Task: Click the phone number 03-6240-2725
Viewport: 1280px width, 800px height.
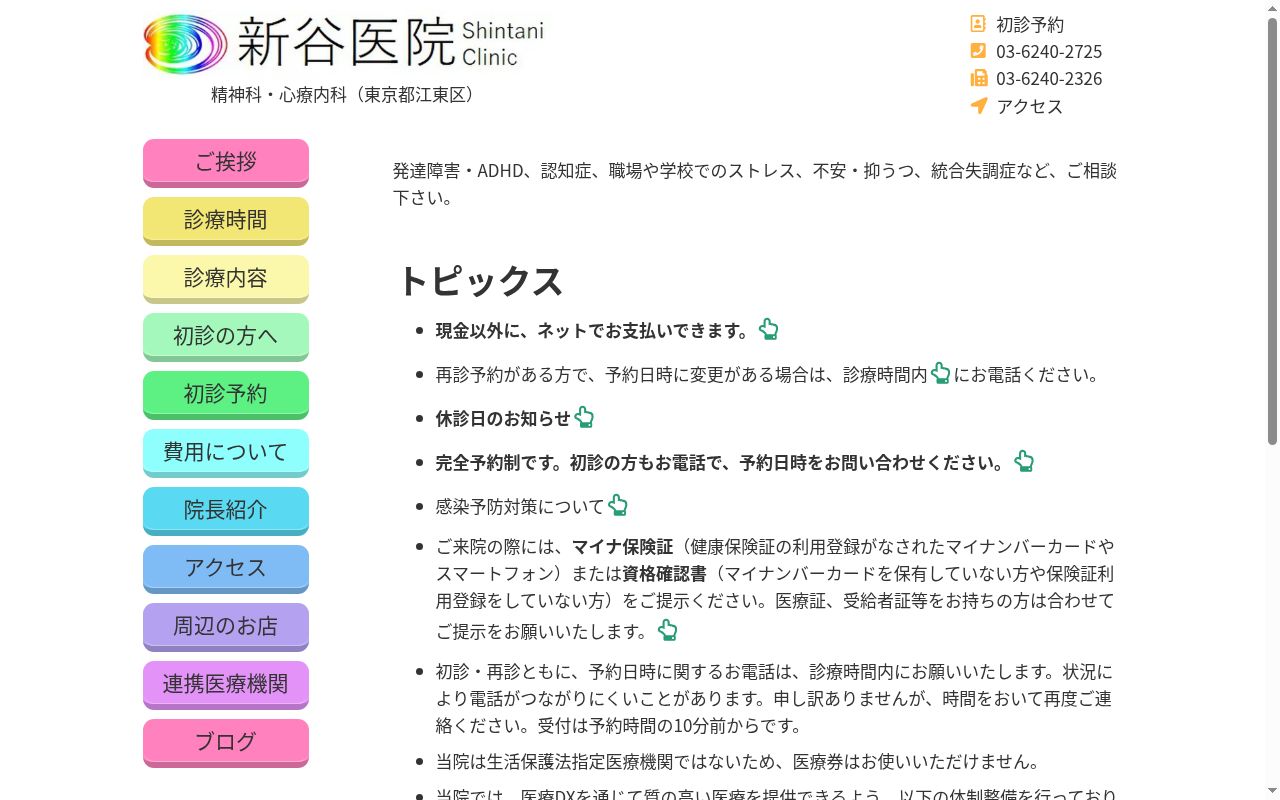Action: (x=1049, y=51)
